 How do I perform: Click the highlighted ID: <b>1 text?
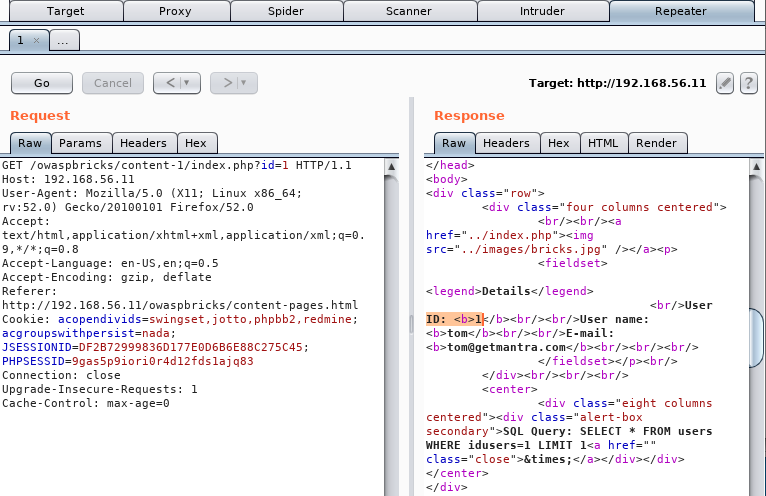click(454, 320)
